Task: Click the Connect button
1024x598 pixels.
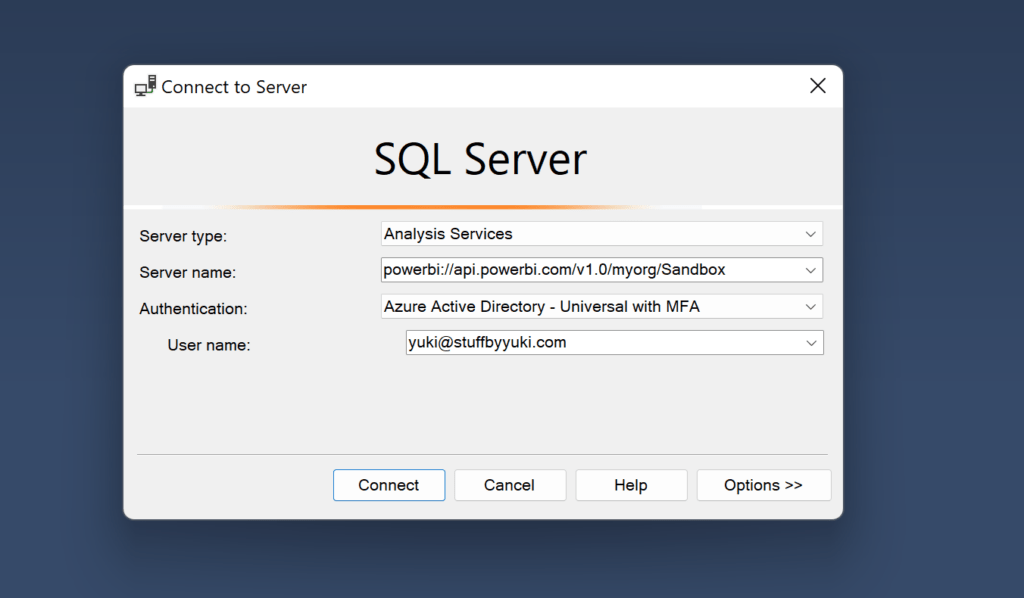Action: click(388, 485)
